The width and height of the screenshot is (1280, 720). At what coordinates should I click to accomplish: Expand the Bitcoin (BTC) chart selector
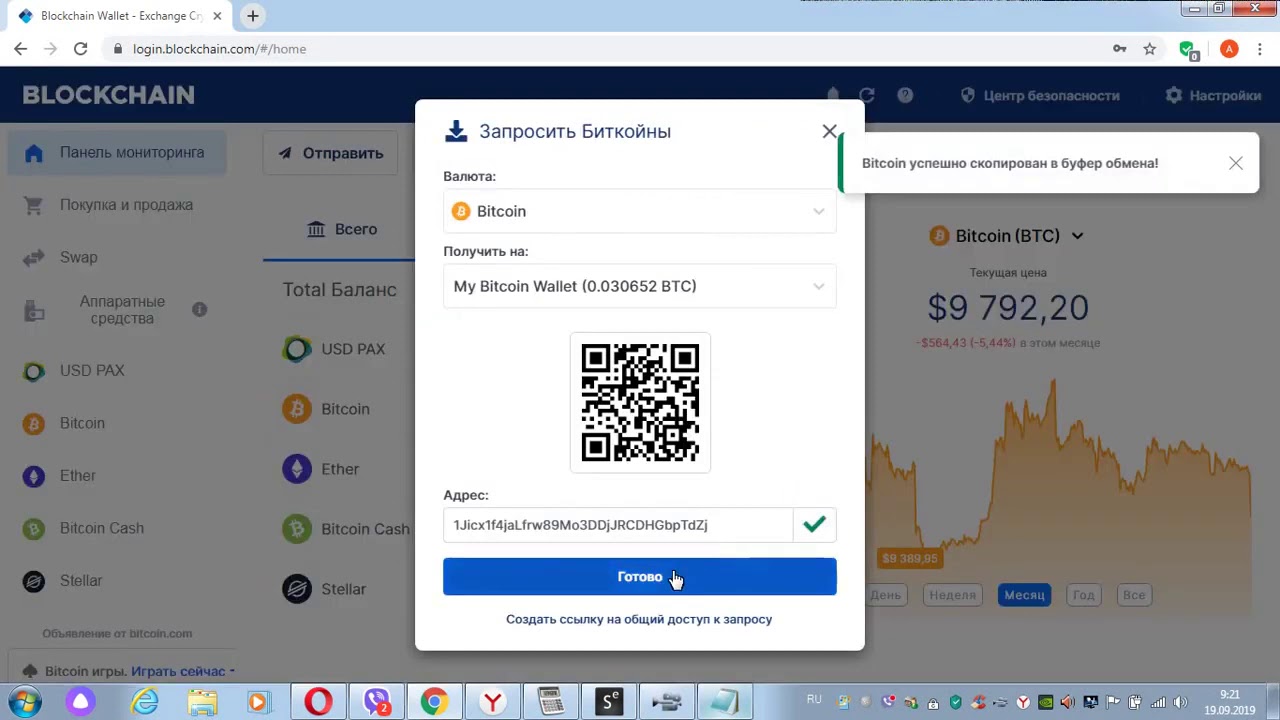pos(1007,236)
